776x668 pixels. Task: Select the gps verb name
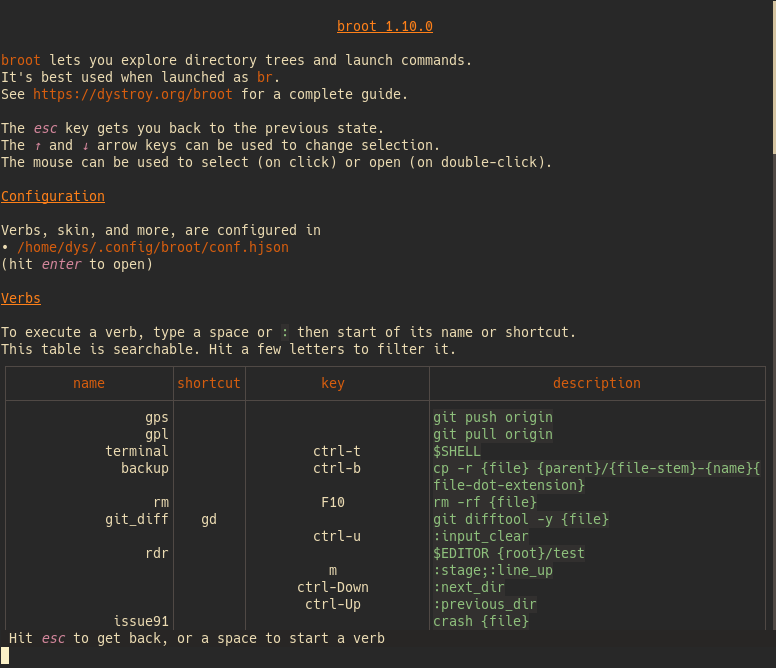click(x=156, y=418)
